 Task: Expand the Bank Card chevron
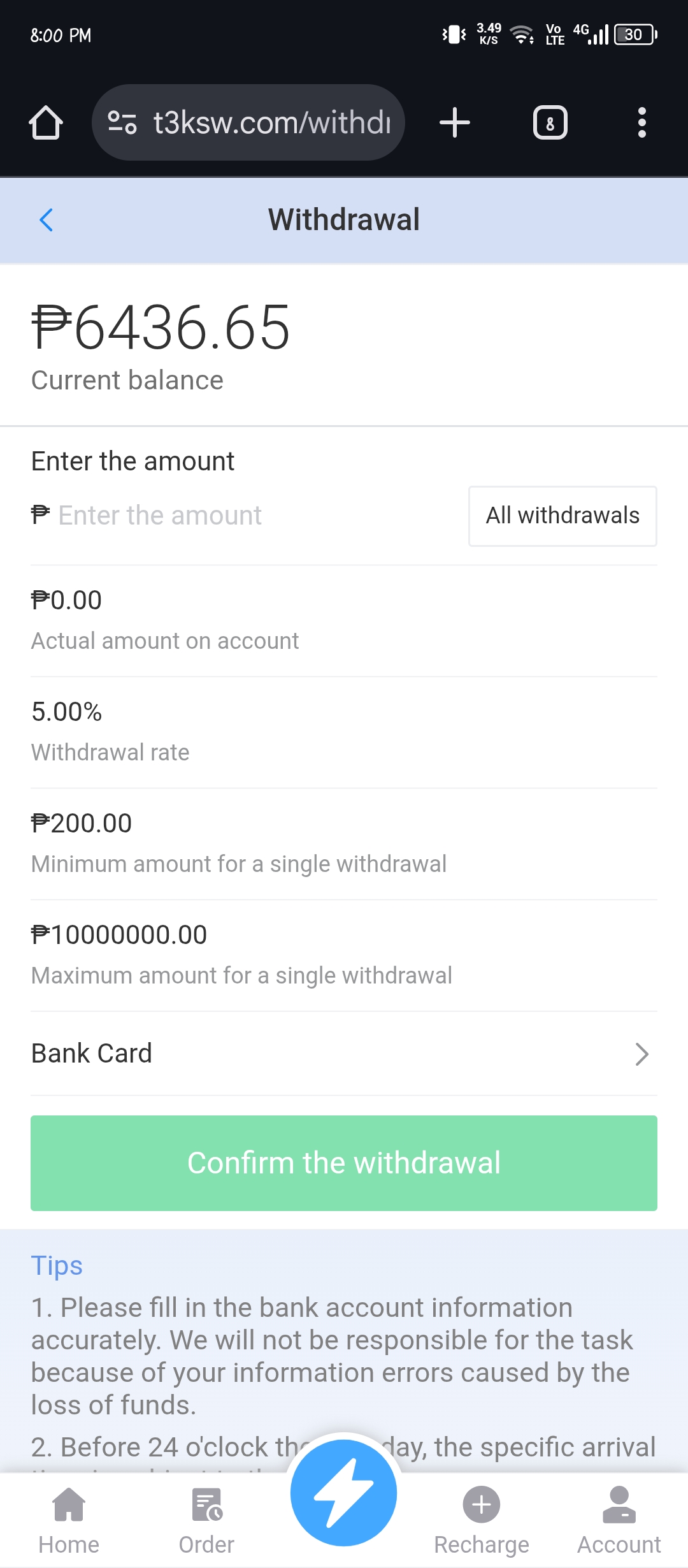[641, 1054]
